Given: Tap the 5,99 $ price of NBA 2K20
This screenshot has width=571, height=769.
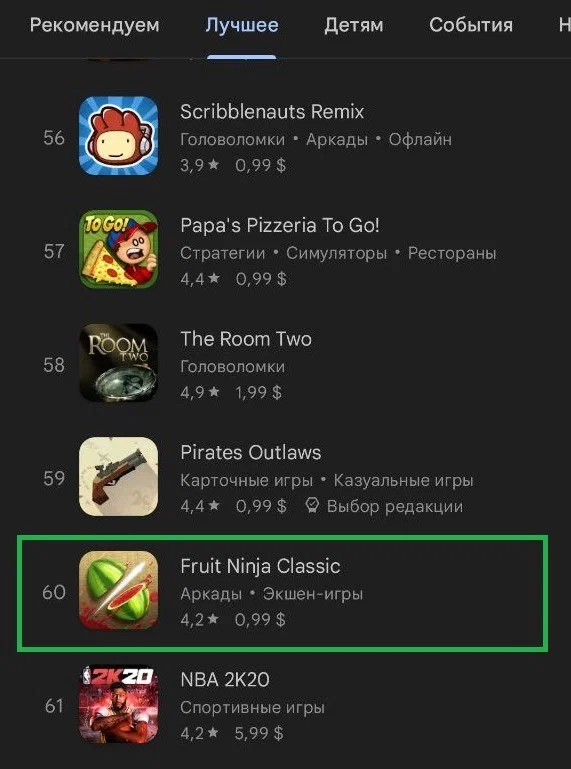Looking at the screenshot, I should 259,733.
